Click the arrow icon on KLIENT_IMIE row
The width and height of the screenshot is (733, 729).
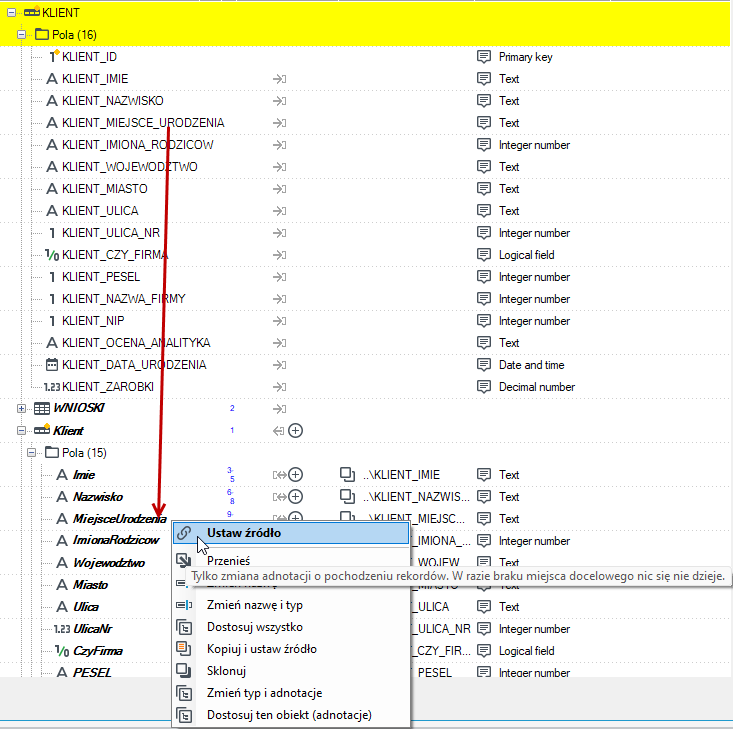click(280, 79)
